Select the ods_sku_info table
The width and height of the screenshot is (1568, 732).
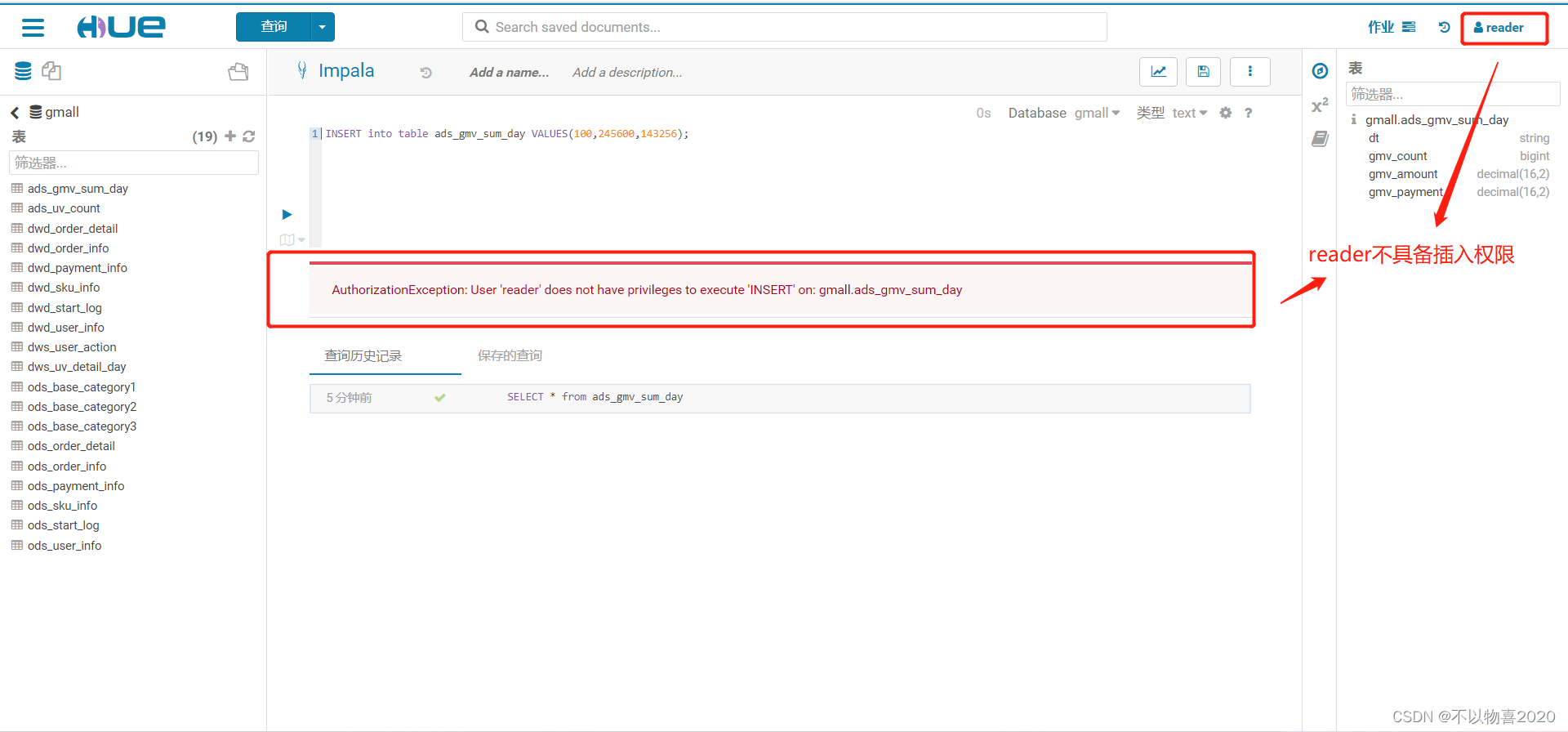[x=62, y=506]
